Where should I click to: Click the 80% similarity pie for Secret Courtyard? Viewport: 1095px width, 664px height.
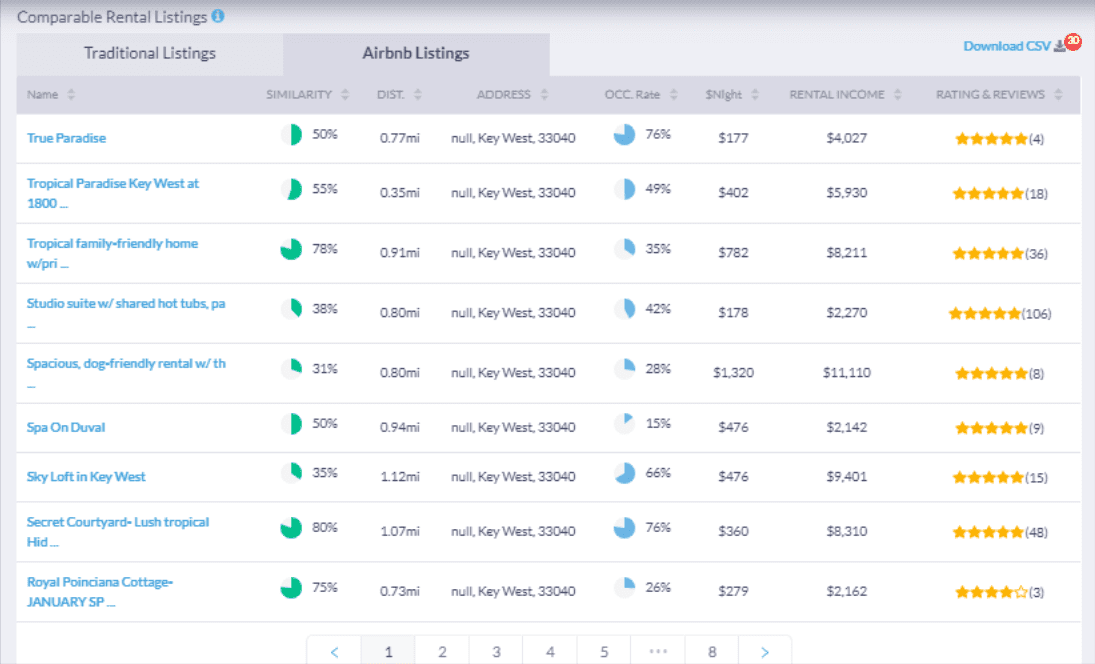tap(291, 528)
